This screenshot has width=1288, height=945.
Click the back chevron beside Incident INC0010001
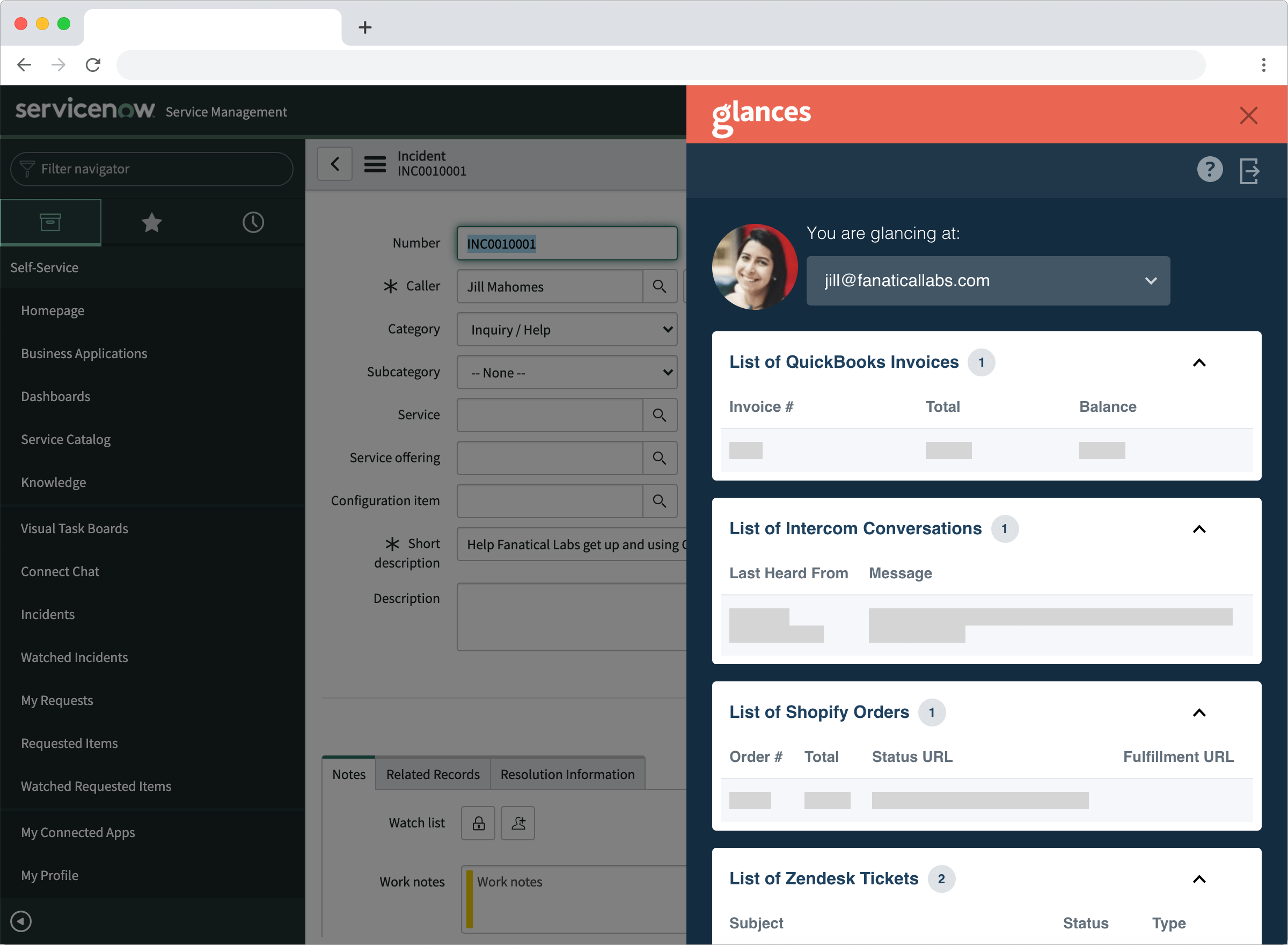(x=334, y=164)
